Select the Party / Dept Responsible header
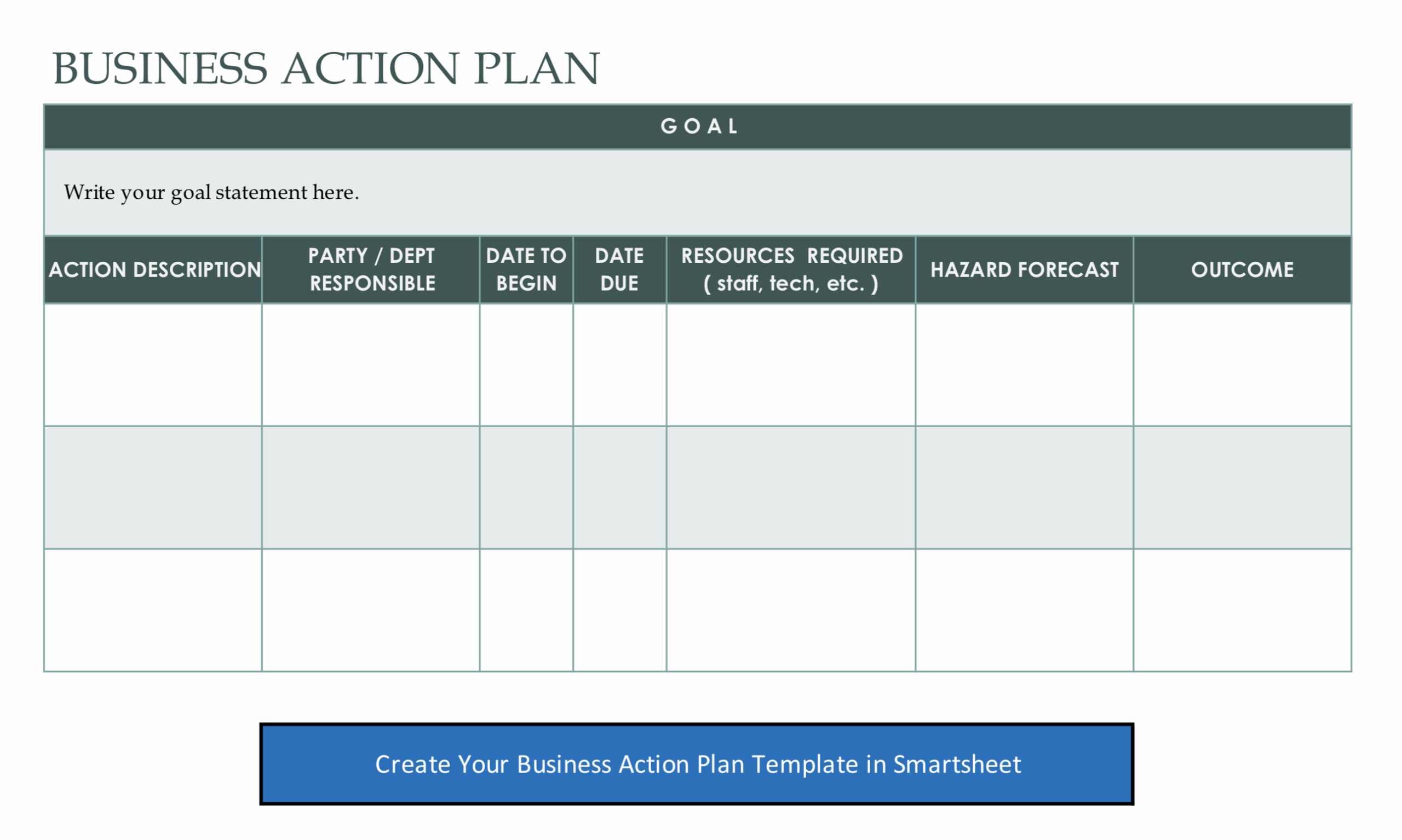Viewport: 1402px width, 840px height. pyautogui.click(x=371, y=270)
